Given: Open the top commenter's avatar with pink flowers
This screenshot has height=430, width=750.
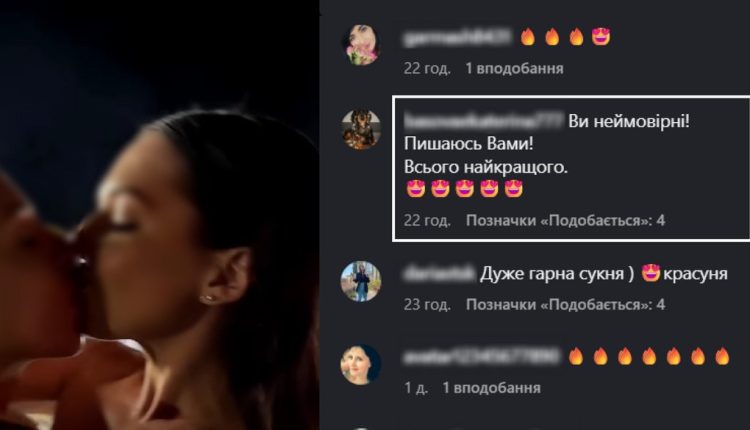Looking at the screenshot, I should point(361,44).
